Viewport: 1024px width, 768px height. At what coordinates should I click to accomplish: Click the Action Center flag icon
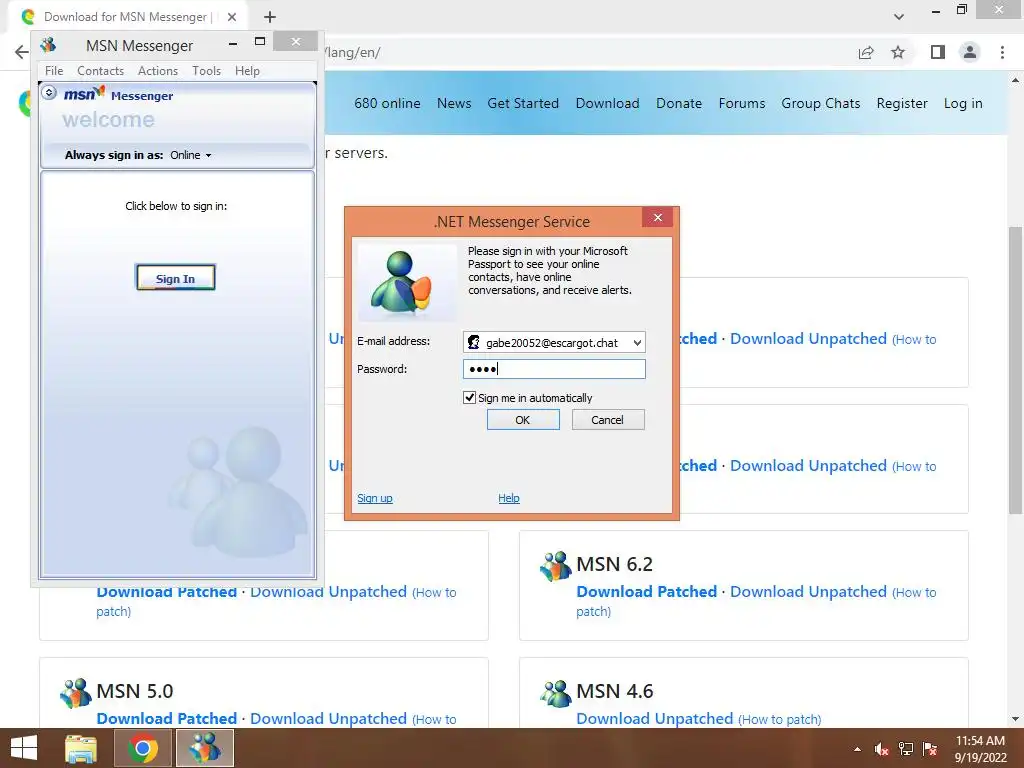tap(930, 749)
